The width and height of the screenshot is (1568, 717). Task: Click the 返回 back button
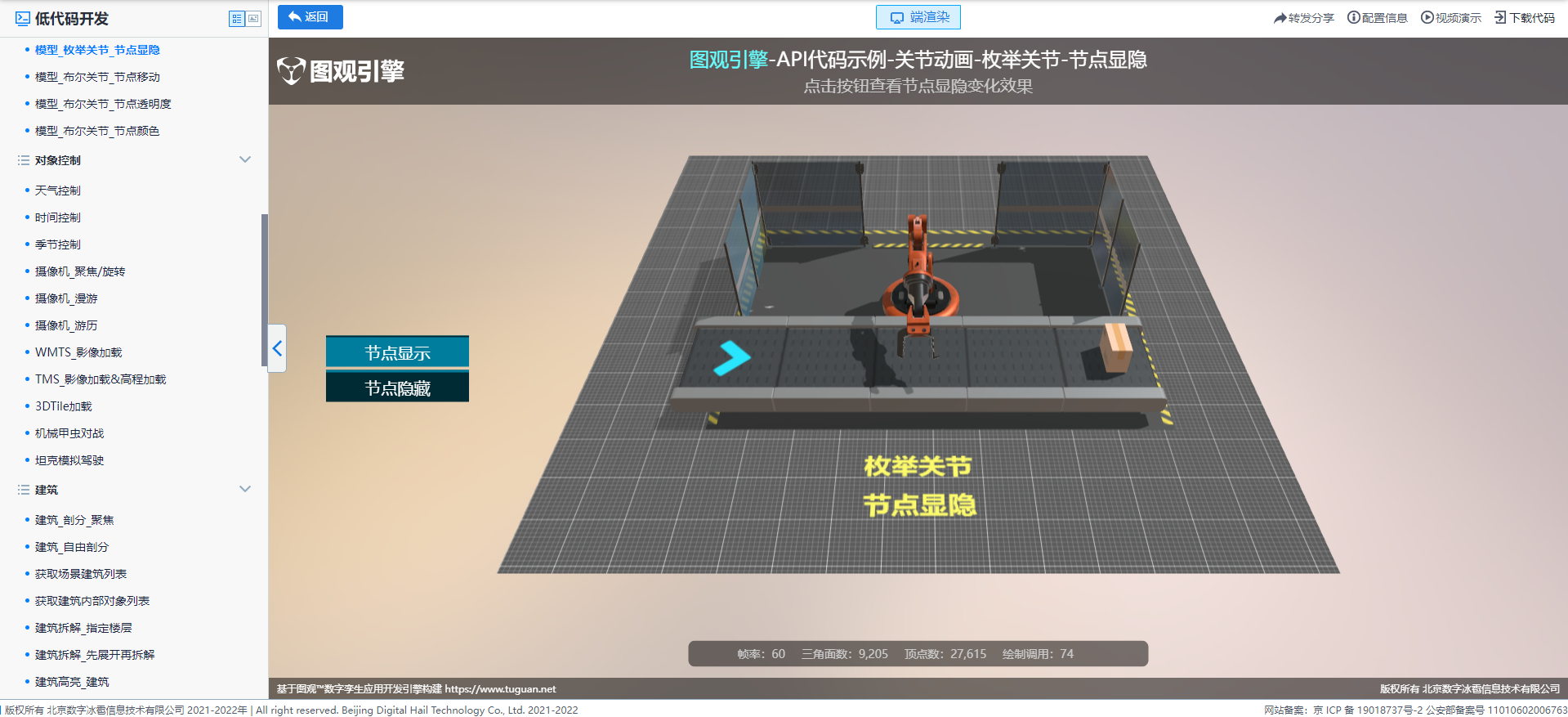tap(310, 17)
